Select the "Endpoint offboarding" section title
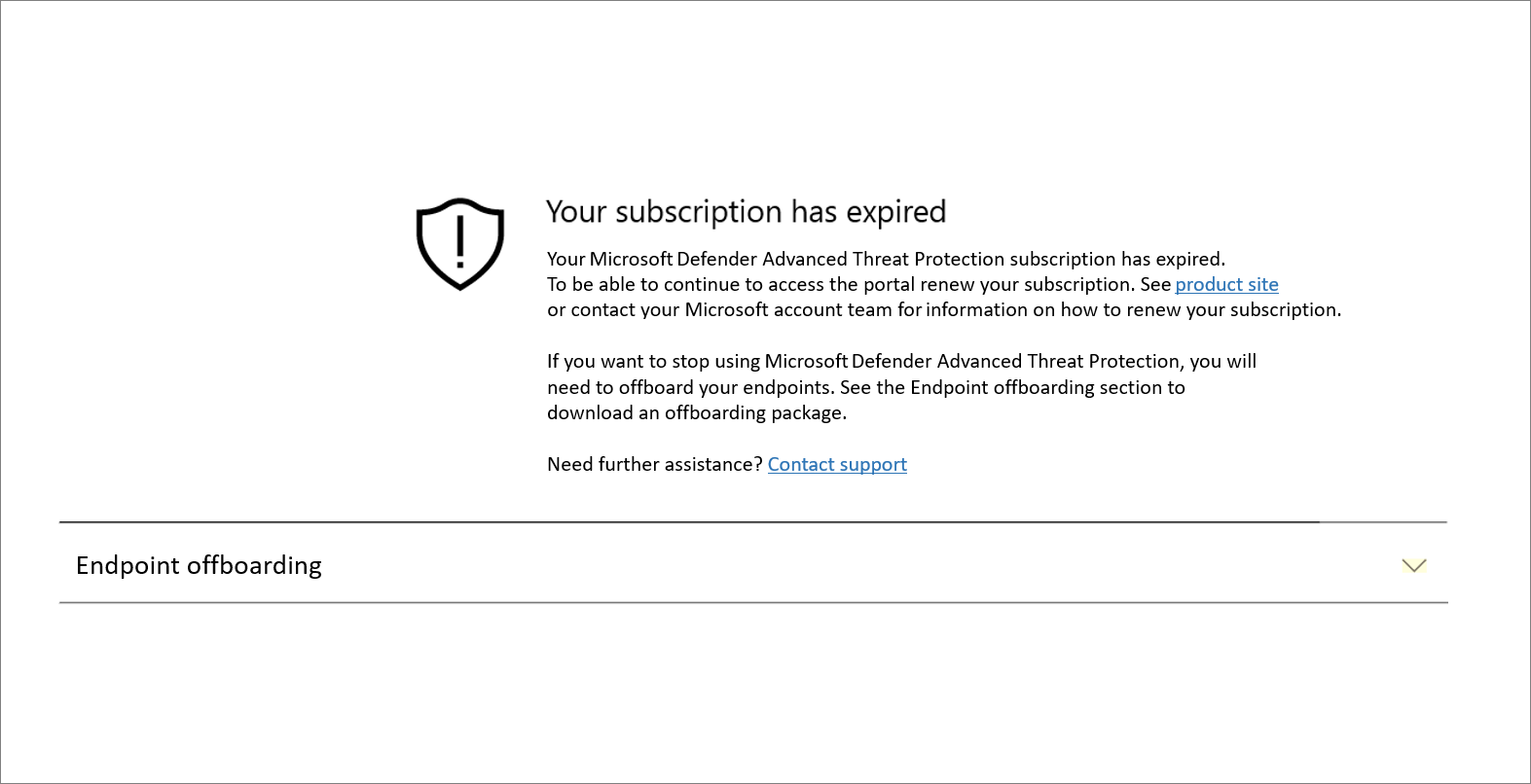This screenshot has height=784, width=1531. tap(199, 566)
